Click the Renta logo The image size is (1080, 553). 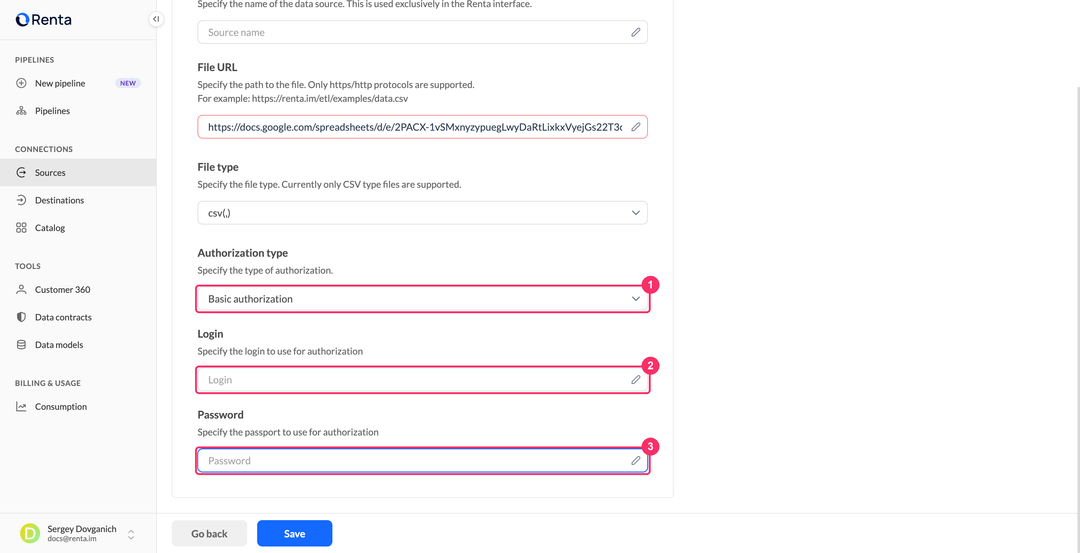(x=43, y=20)
